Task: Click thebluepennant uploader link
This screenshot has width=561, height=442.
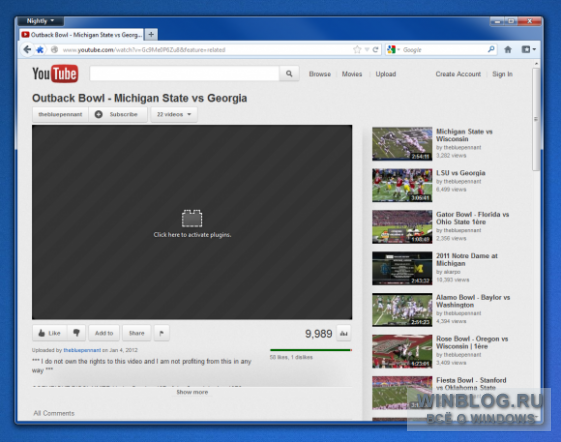Action: (x=82, y=350)
